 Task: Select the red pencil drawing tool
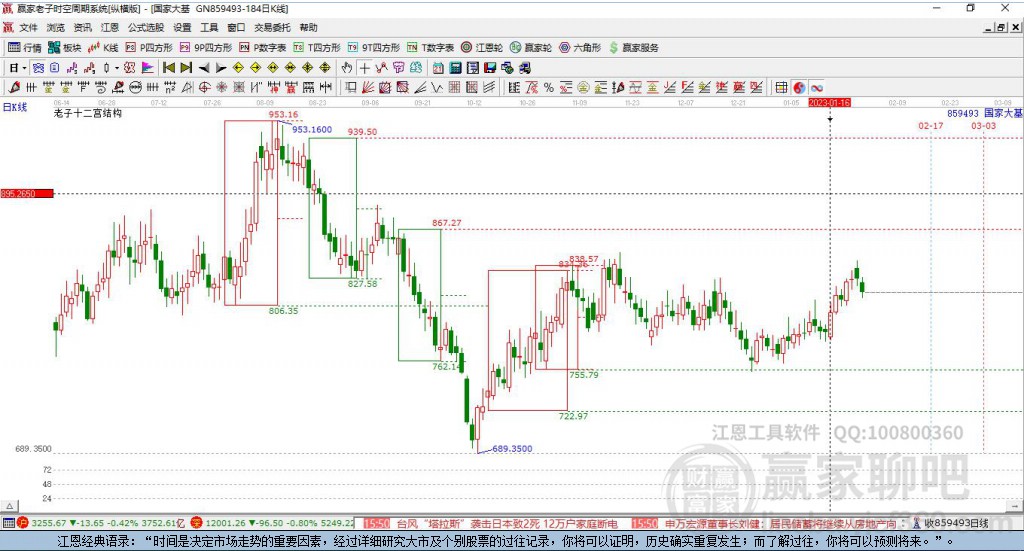(x=14, y=87)
